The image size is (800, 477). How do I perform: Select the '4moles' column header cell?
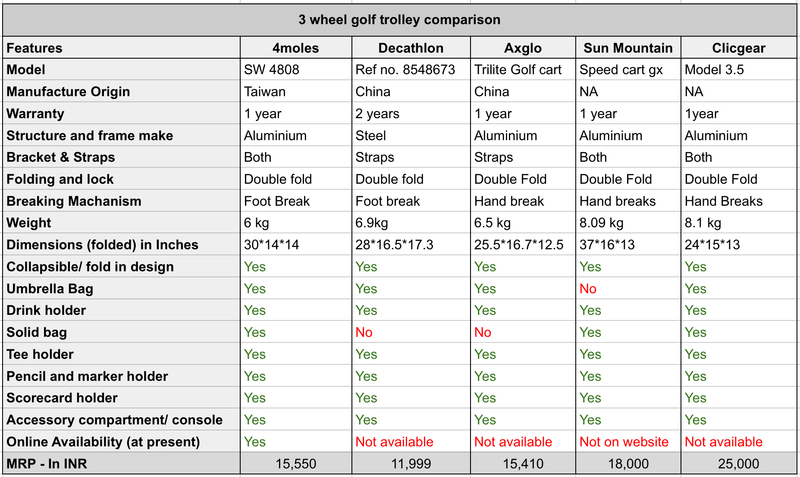tap(295, 47)
